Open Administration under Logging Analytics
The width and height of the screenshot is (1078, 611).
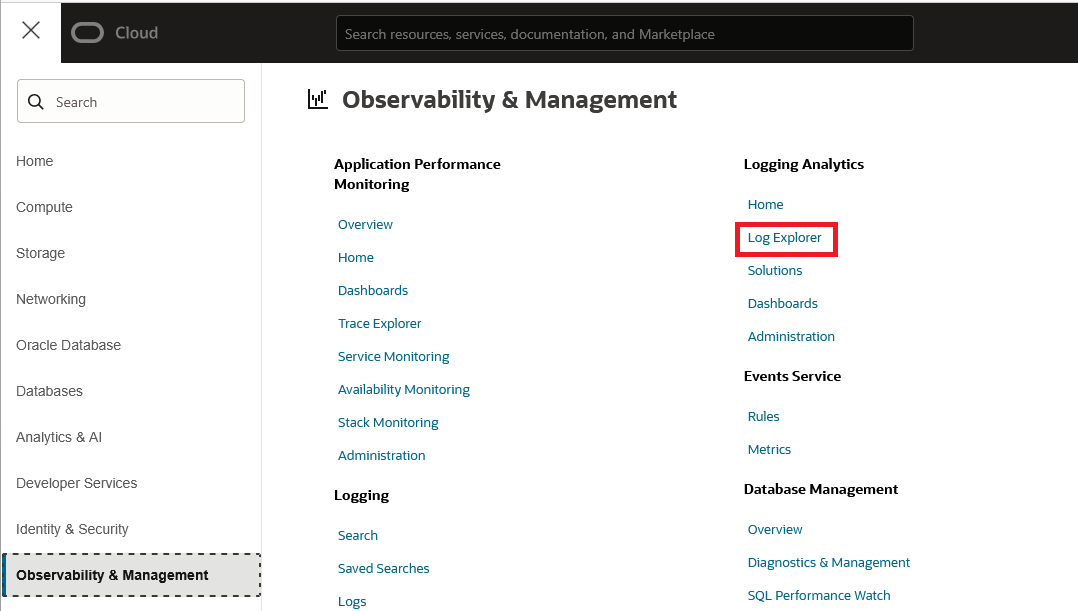click(x=791, y=337)
